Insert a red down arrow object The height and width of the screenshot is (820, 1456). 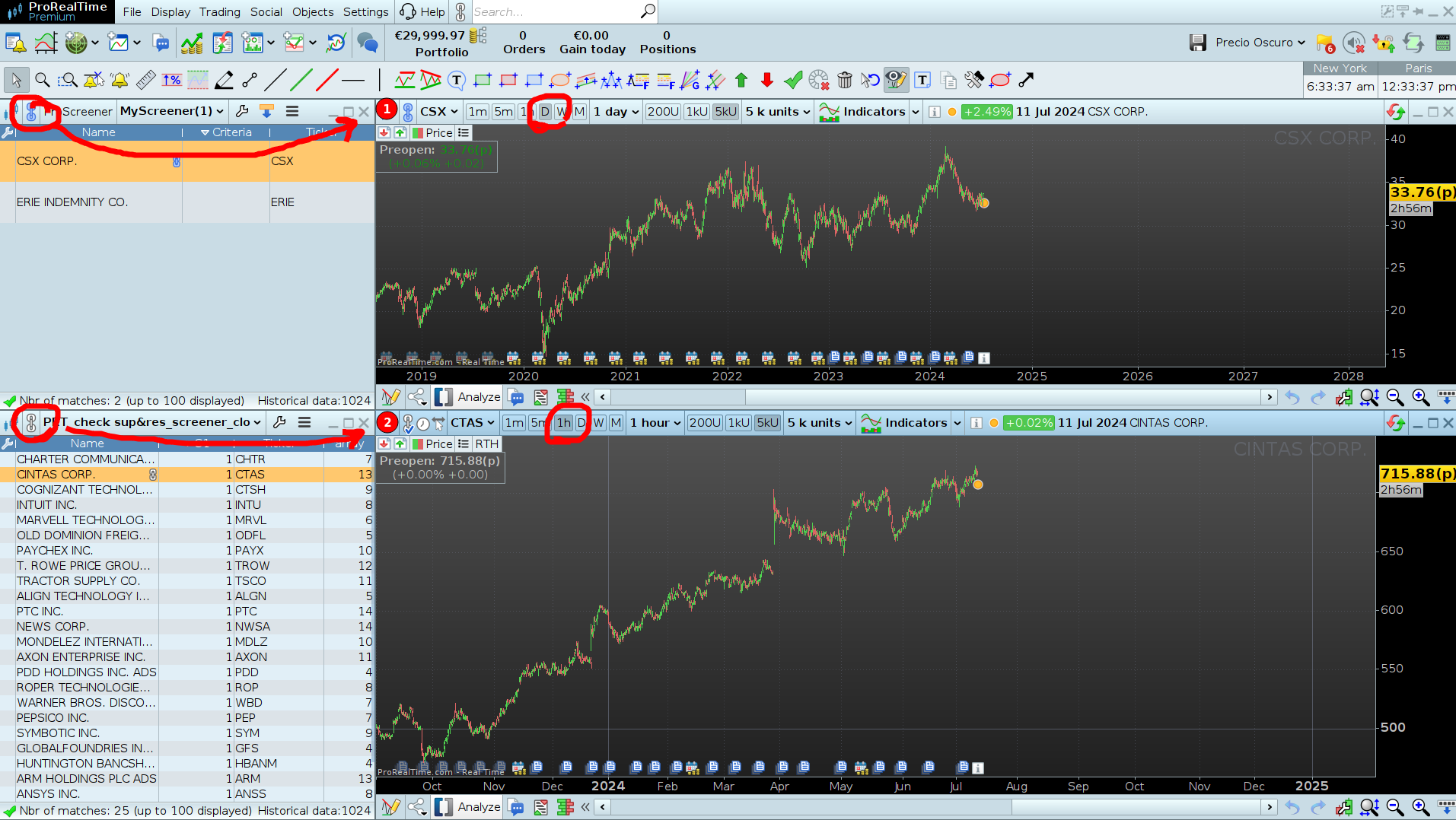767,80
